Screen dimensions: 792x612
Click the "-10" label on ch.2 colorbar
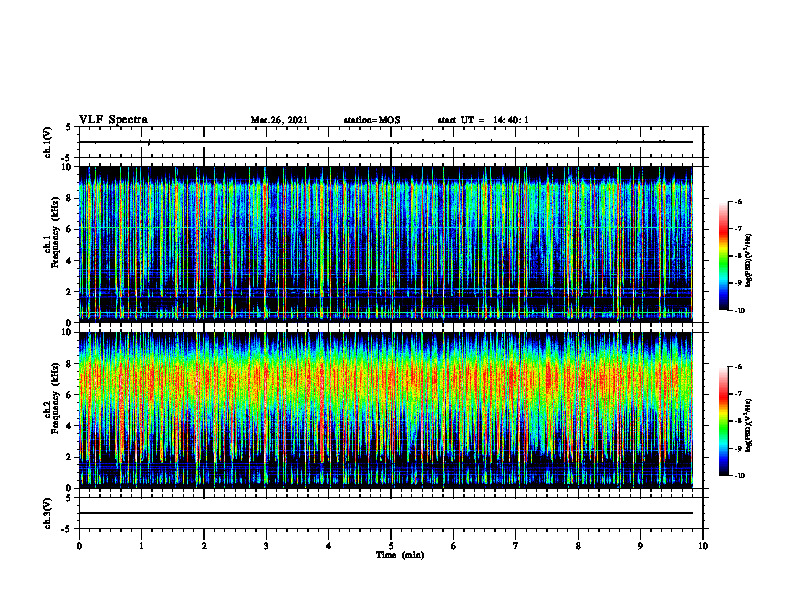pos(739,476)
